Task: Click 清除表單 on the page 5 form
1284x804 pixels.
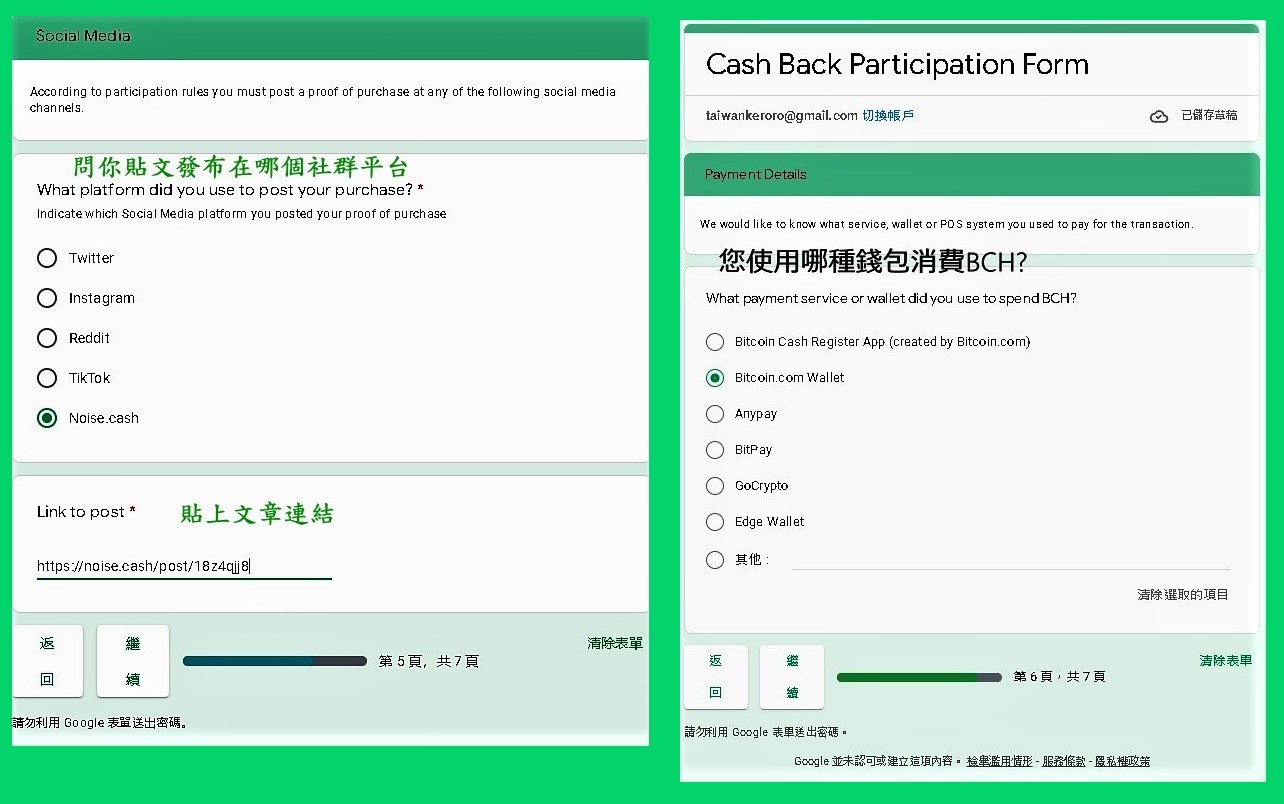Action: click(615, 643)
